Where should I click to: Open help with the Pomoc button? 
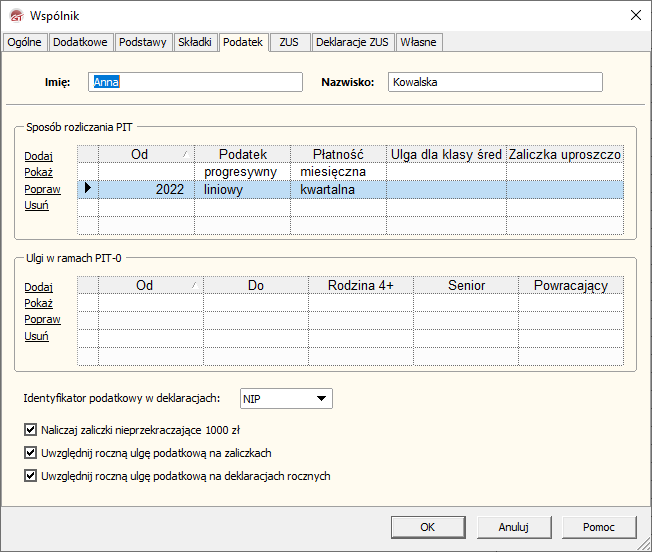point(598,527)
